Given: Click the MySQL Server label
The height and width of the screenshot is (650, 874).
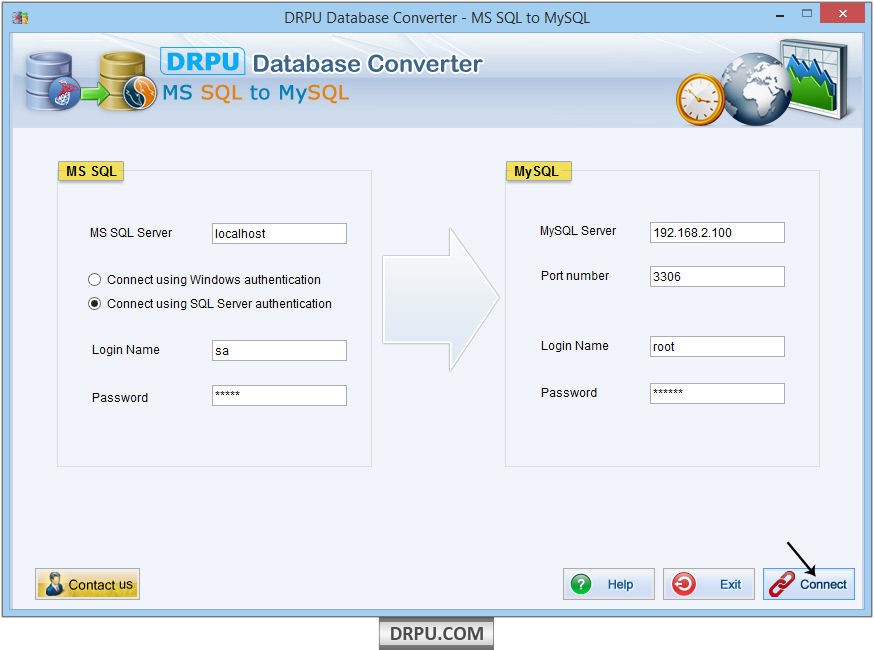Looking at the screenshot, I should pyautogui.click(x=578, y=231).
